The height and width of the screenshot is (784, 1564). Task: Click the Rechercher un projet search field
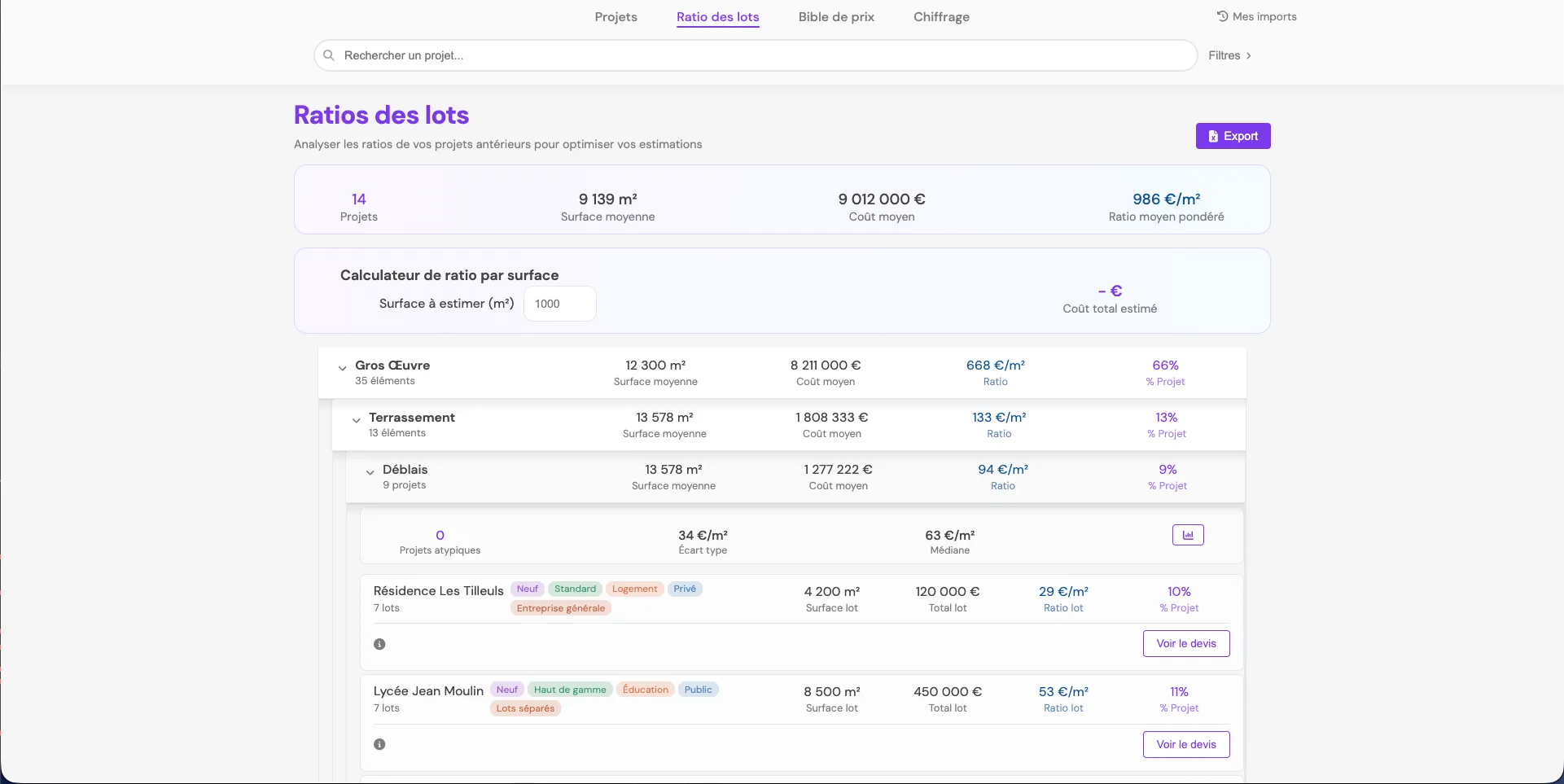[756, 55]
